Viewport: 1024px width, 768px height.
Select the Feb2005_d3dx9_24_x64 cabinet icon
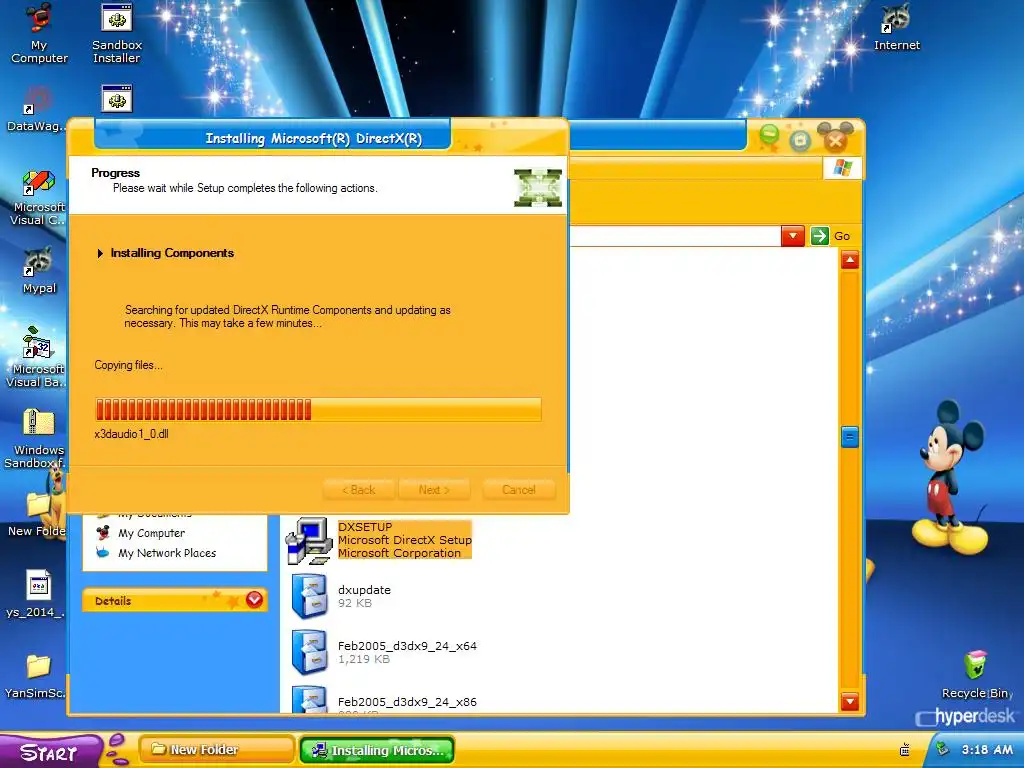click(310, 652)
